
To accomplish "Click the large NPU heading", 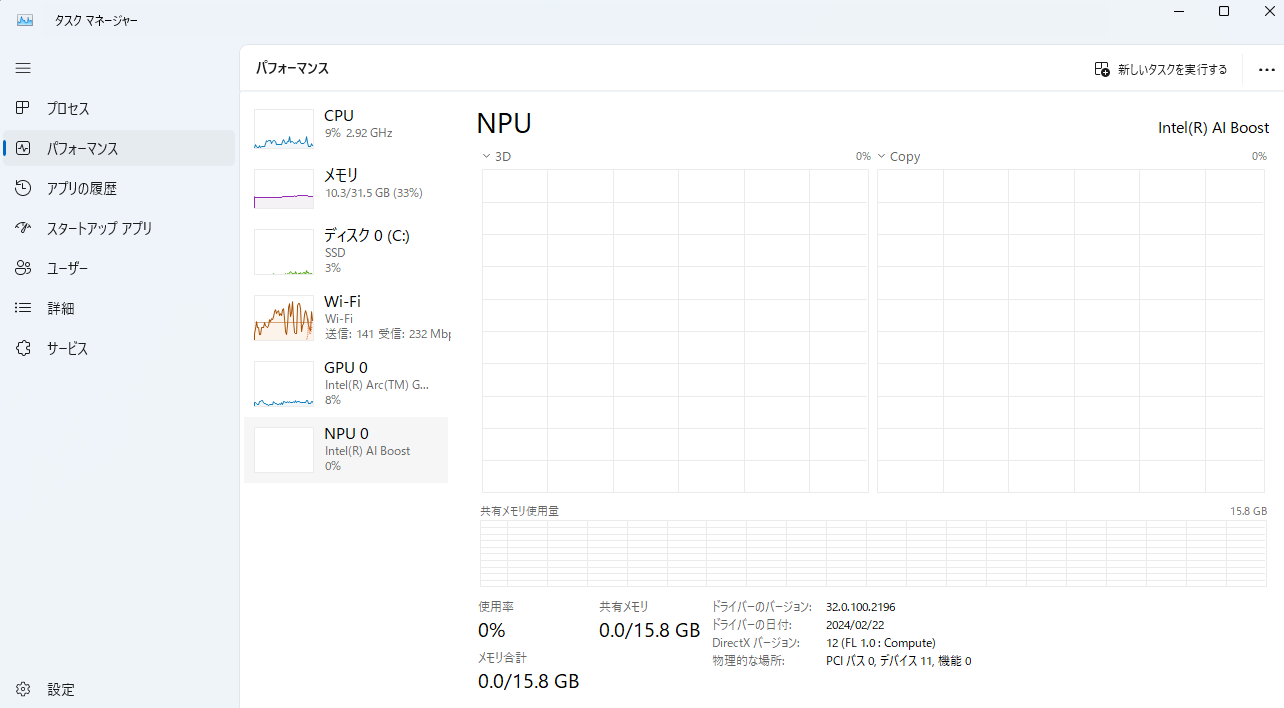I will [504, 123].
